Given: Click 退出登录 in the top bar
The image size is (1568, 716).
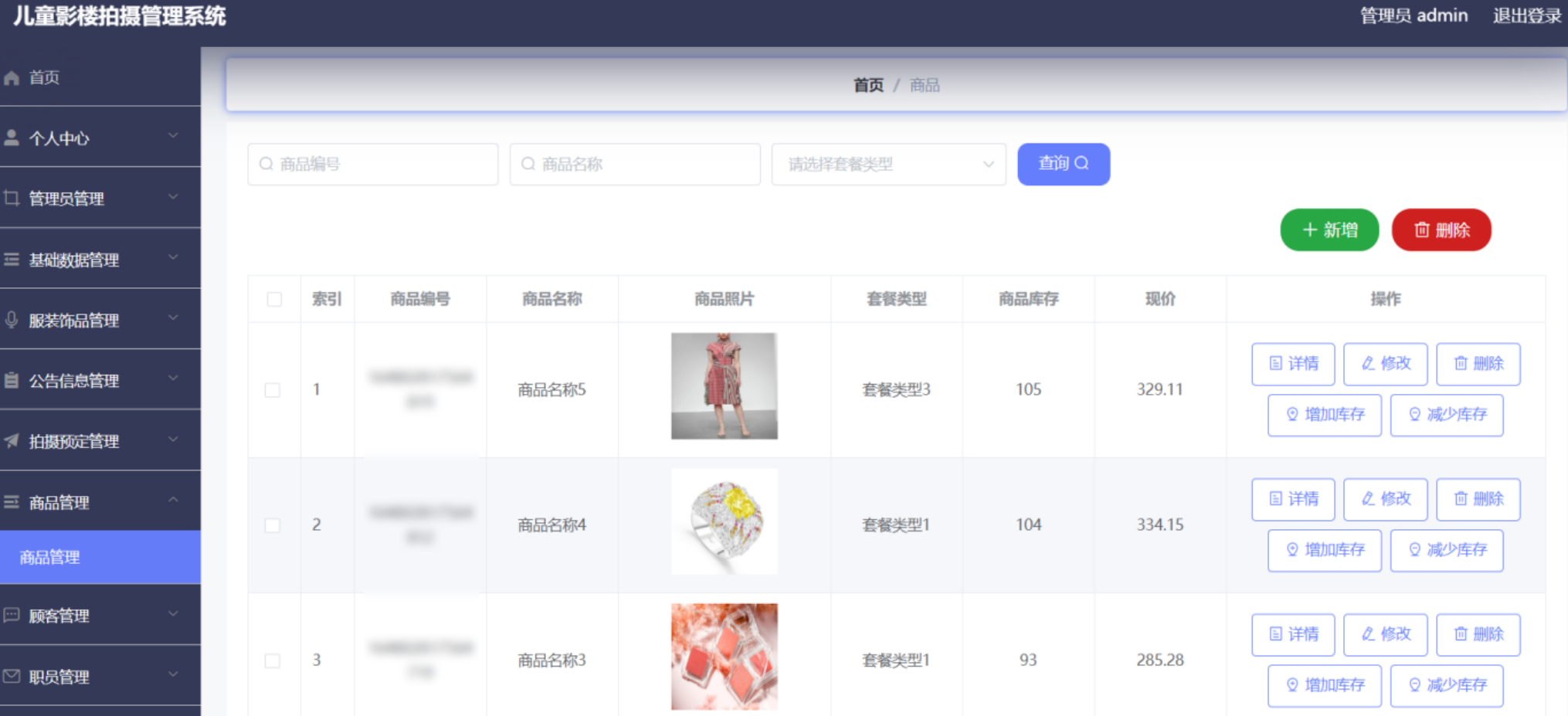Looking at the screenshot, I should [1527, 15].
